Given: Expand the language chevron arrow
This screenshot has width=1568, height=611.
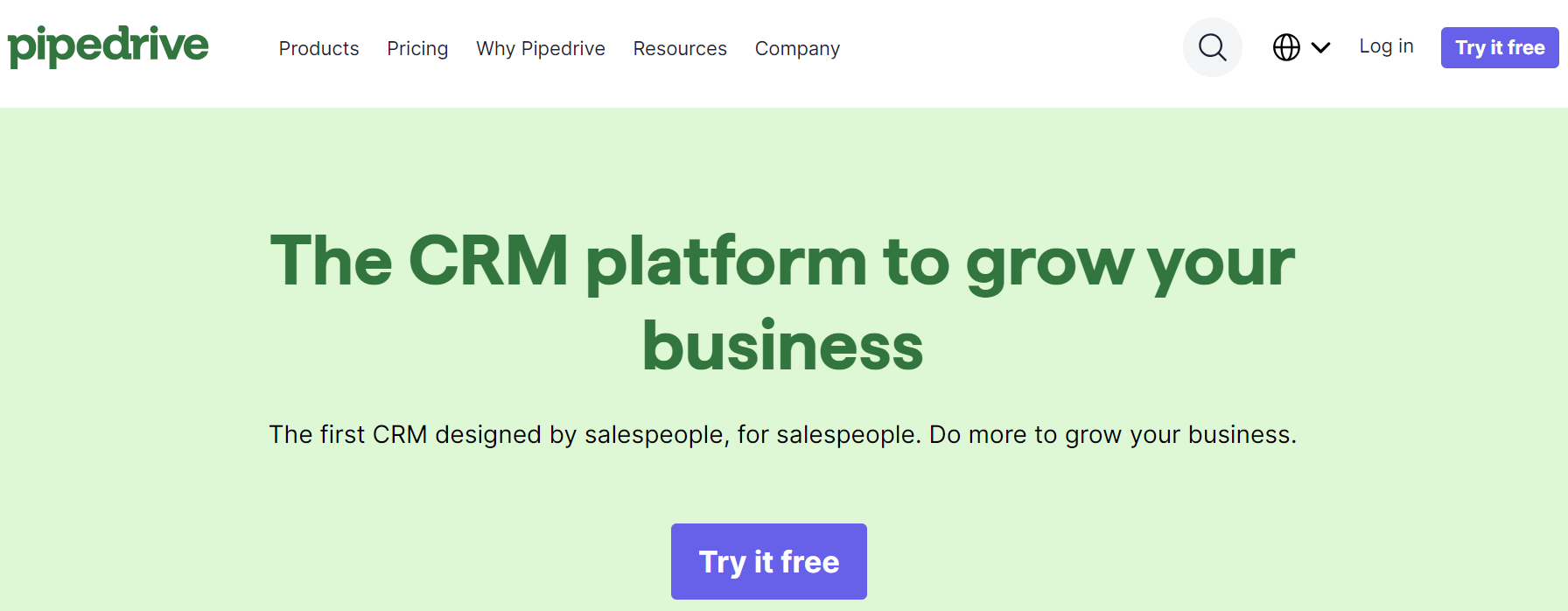Looking at the screenshot, I should point(1320,47).
